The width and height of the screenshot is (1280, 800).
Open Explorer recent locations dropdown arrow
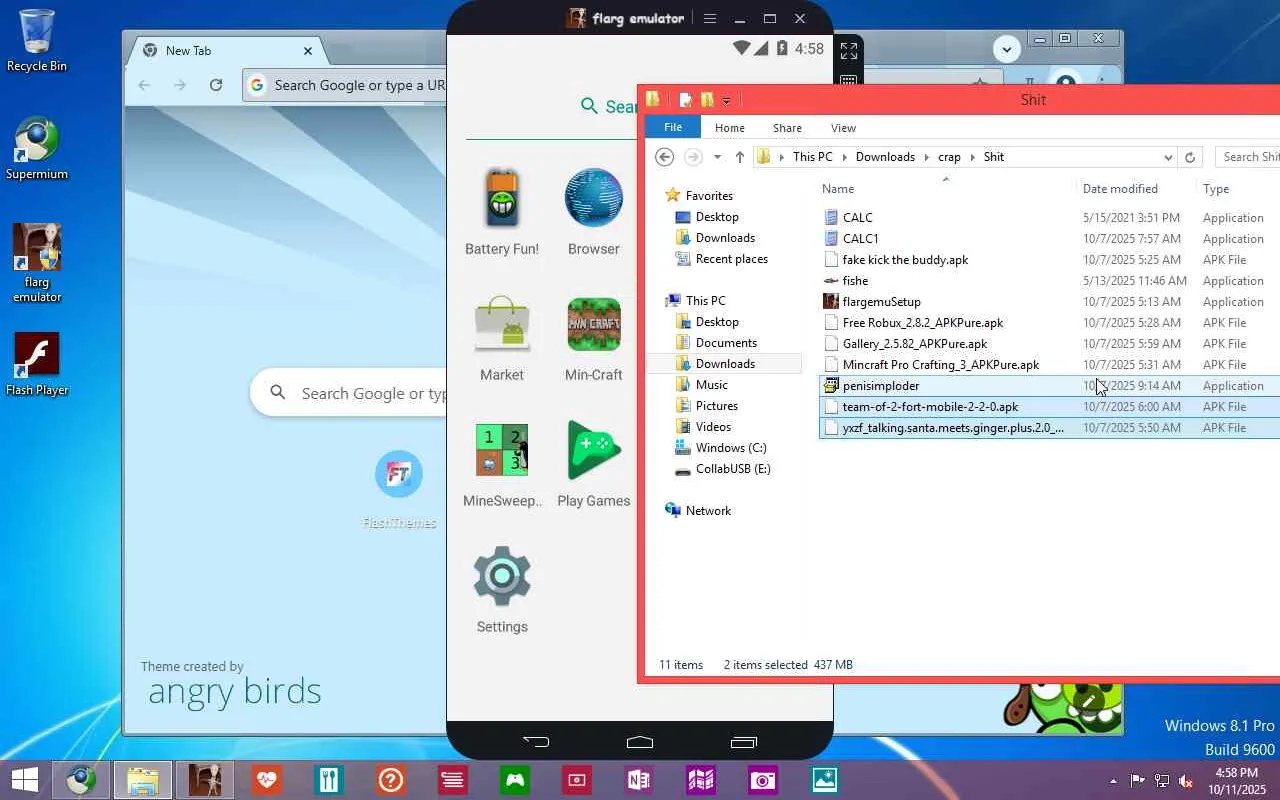coord(717,157)
